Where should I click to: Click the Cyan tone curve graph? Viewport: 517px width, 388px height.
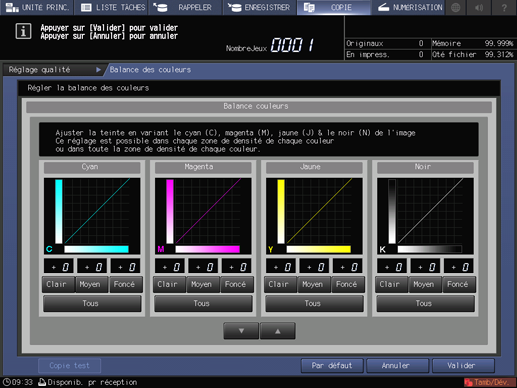click(92, 216)
